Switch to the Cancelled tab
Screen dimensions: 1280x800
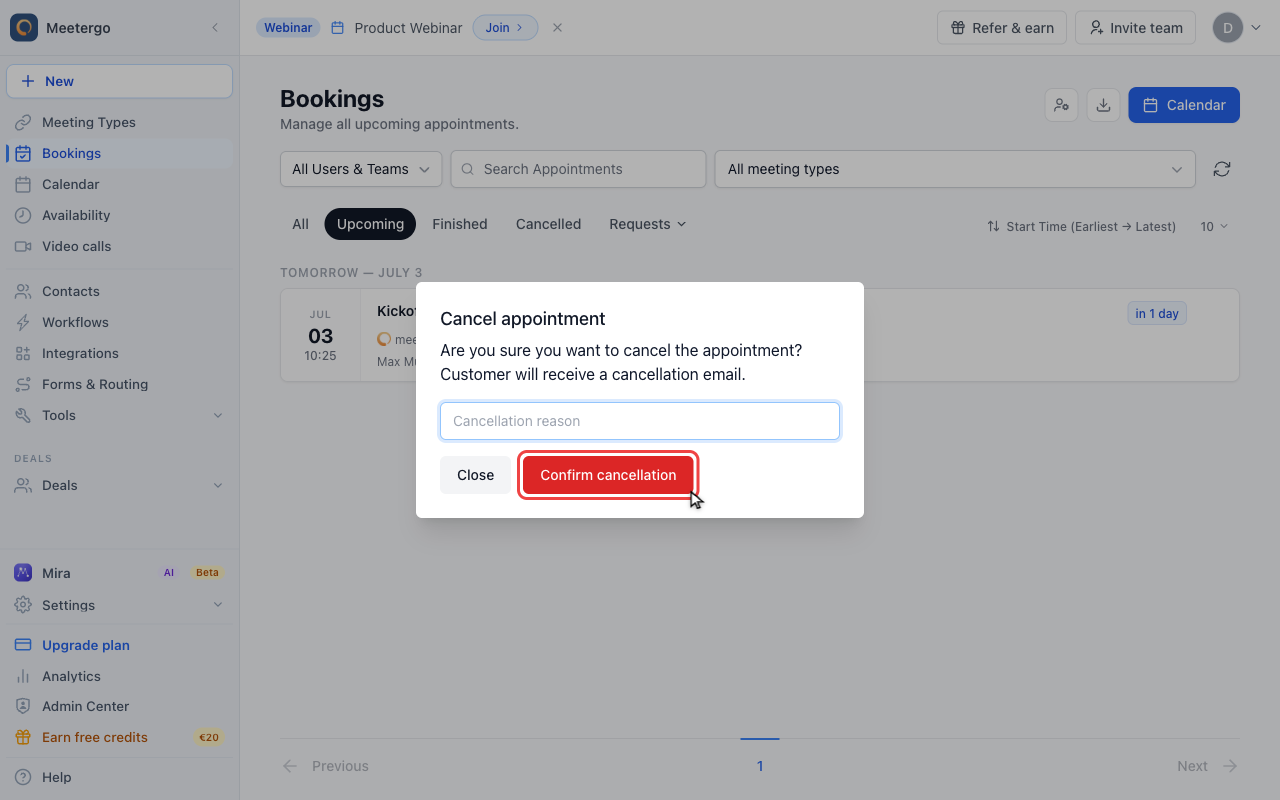coord(548,224)
